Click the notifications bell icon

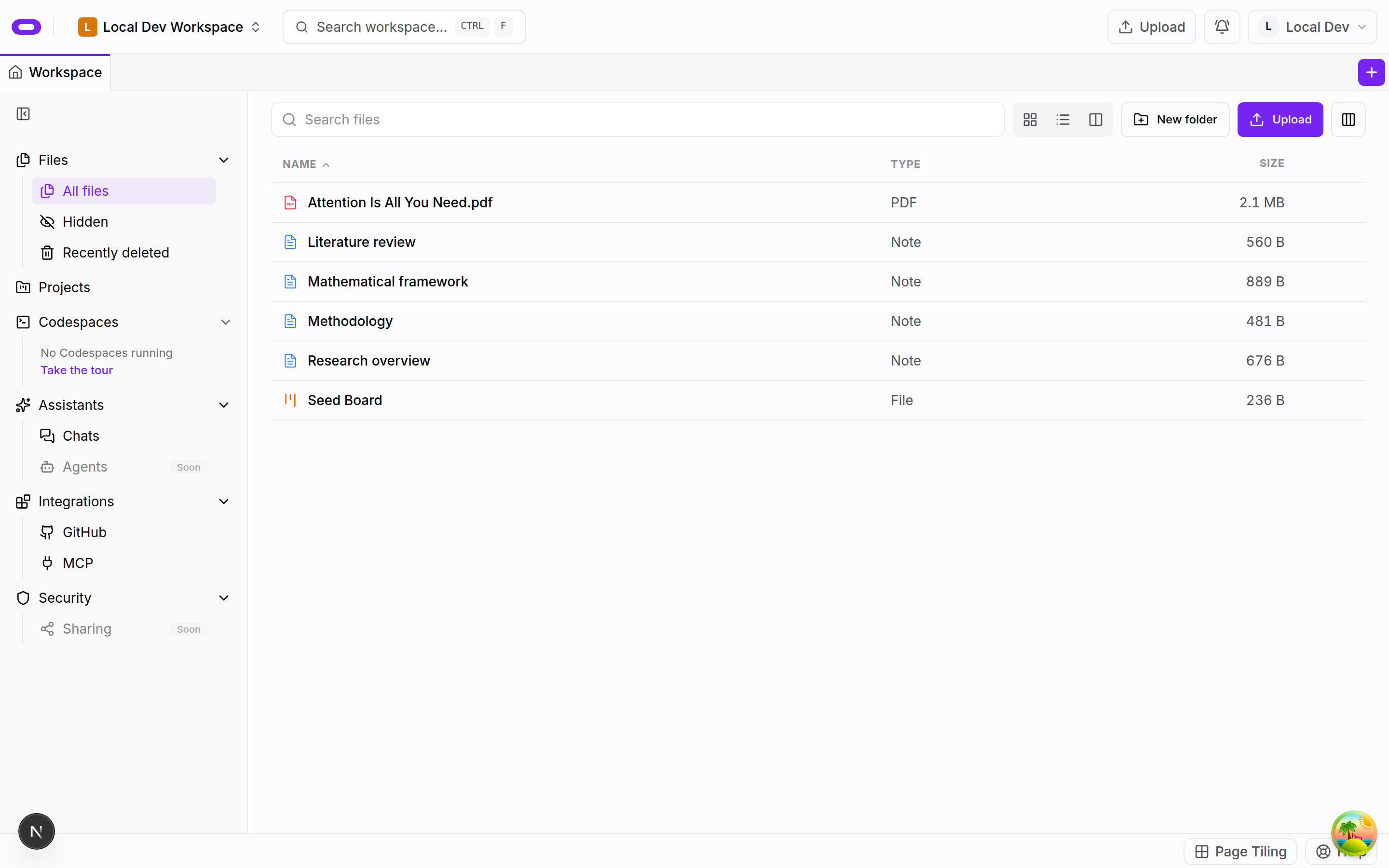[1221, 27]
